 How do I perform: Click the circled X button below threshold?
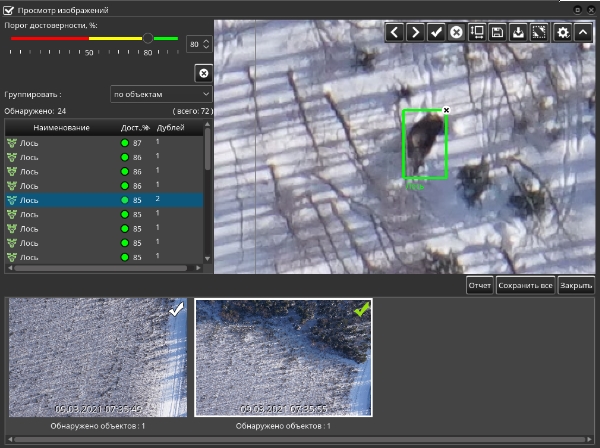(204, 73)
